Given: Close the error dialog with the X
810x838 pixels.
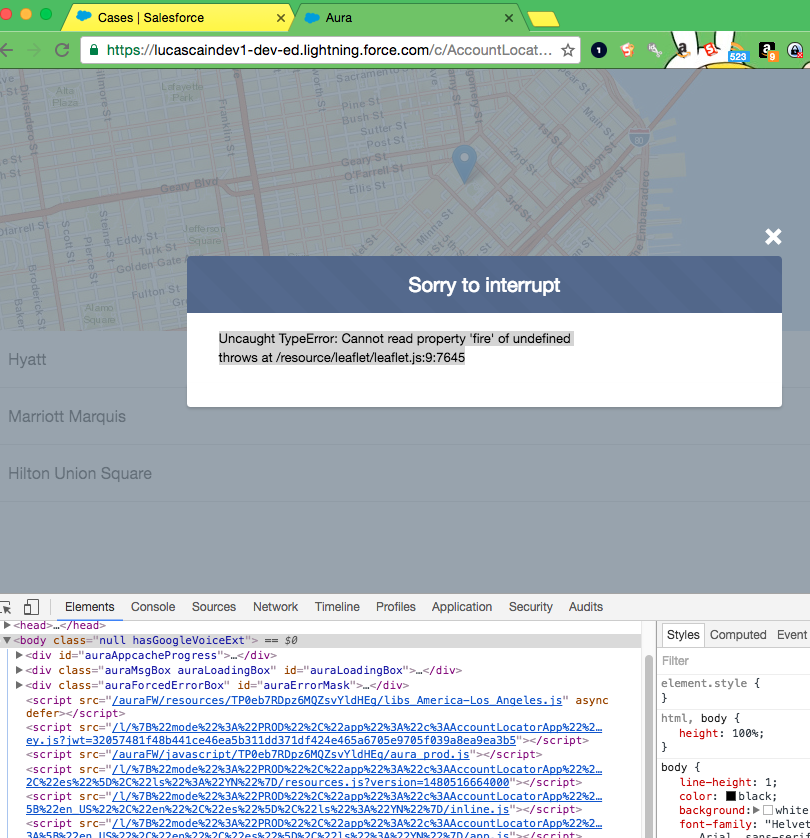Looking at the screenshot, I should click(772, 237).
